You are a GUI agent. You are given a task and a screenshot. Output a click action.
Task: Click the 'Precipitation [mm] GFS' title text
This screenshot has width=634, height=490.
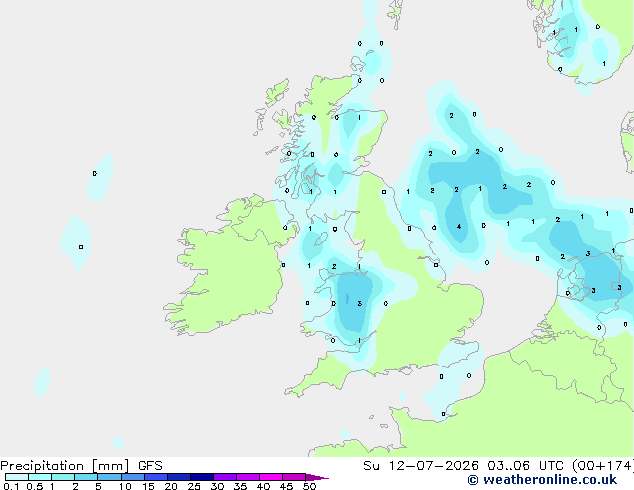(x=81, y=466)
